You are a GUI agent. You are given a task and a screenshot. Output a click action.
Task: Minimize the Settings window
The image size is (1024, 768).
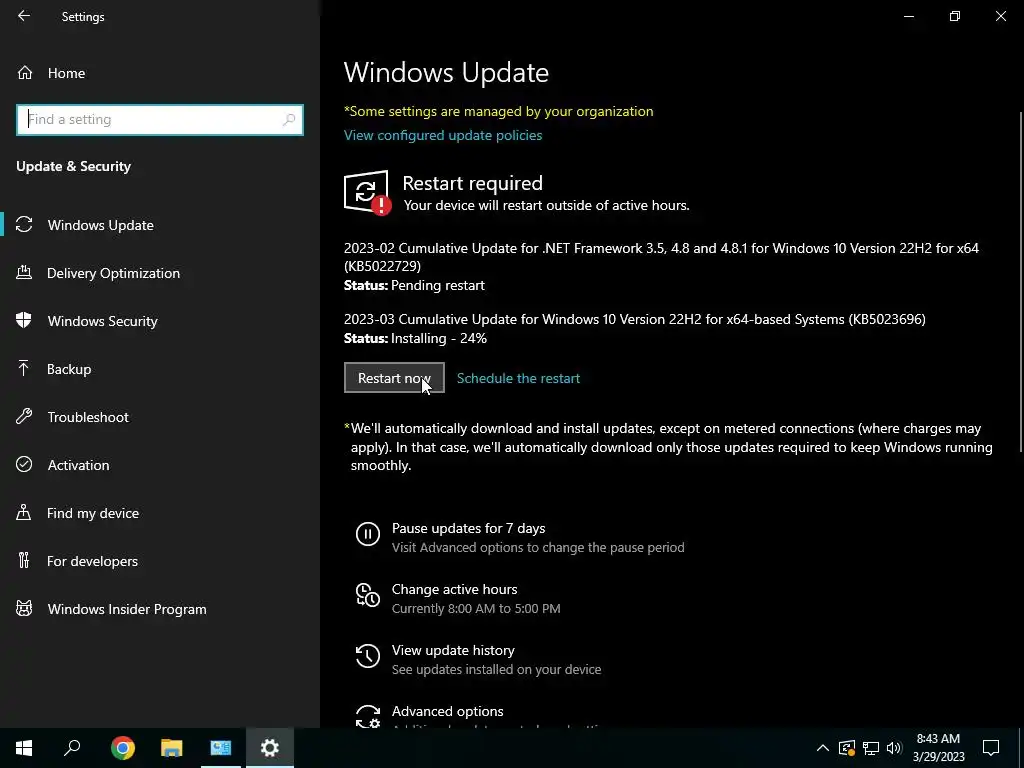coord(908,16)
